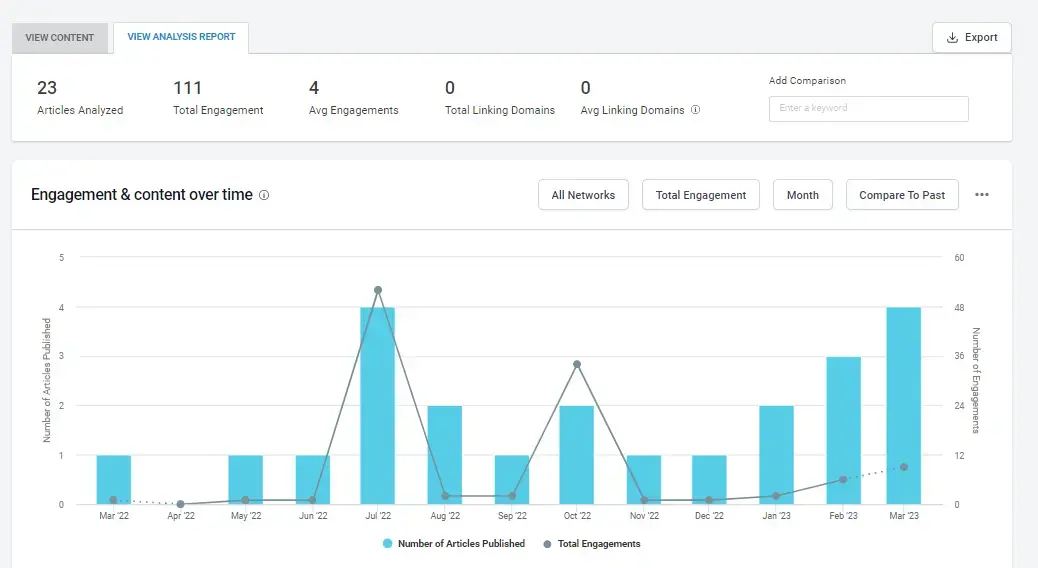Viewport: 1038px width, 568px height.
Task: Click the Avg Engagements label
Action: tap(354, 110)
